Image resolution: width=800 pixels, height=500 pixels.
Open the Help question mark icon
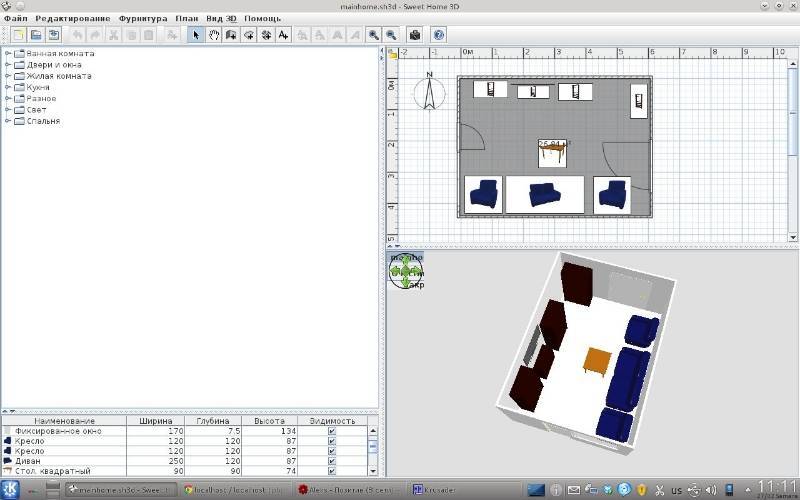click(438, 35)
